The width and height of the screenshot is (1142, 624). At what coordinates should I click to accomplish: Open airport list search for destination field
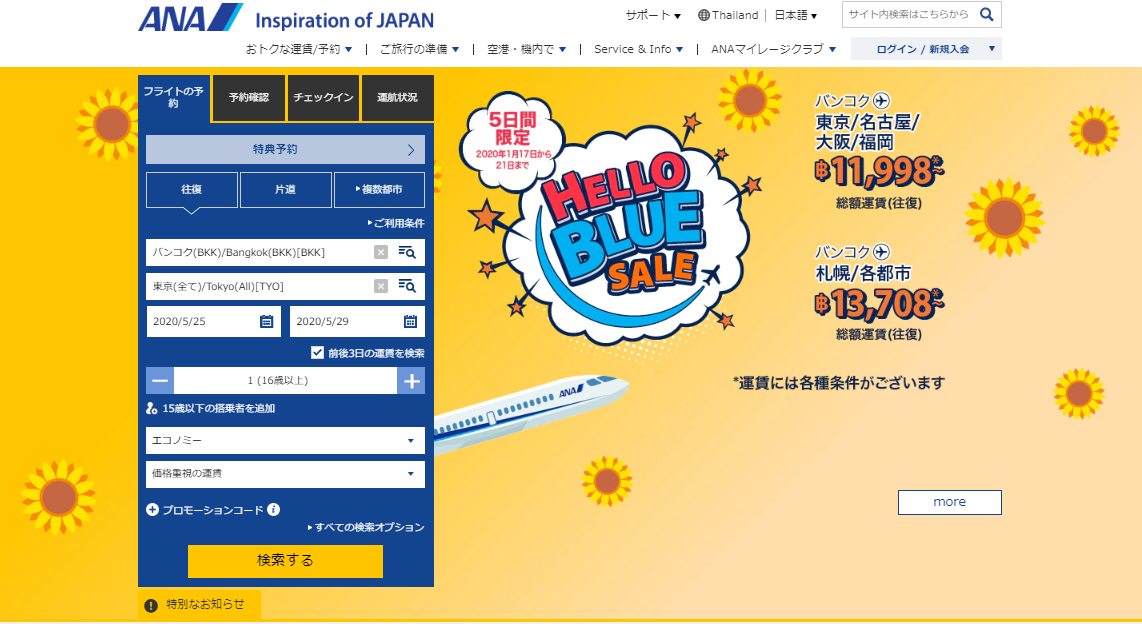pyautogui.click(x=407, y=286)
